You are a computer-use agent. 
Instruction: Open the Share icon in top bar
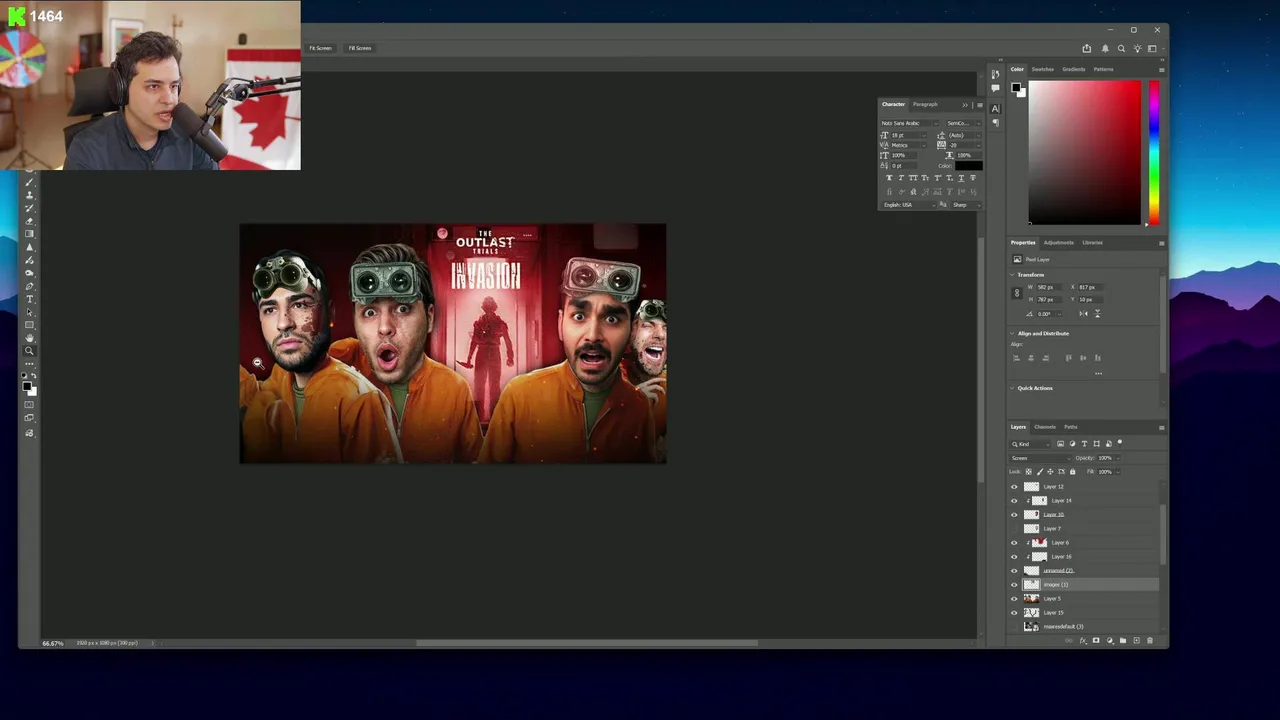click(x=1087, y=48)
